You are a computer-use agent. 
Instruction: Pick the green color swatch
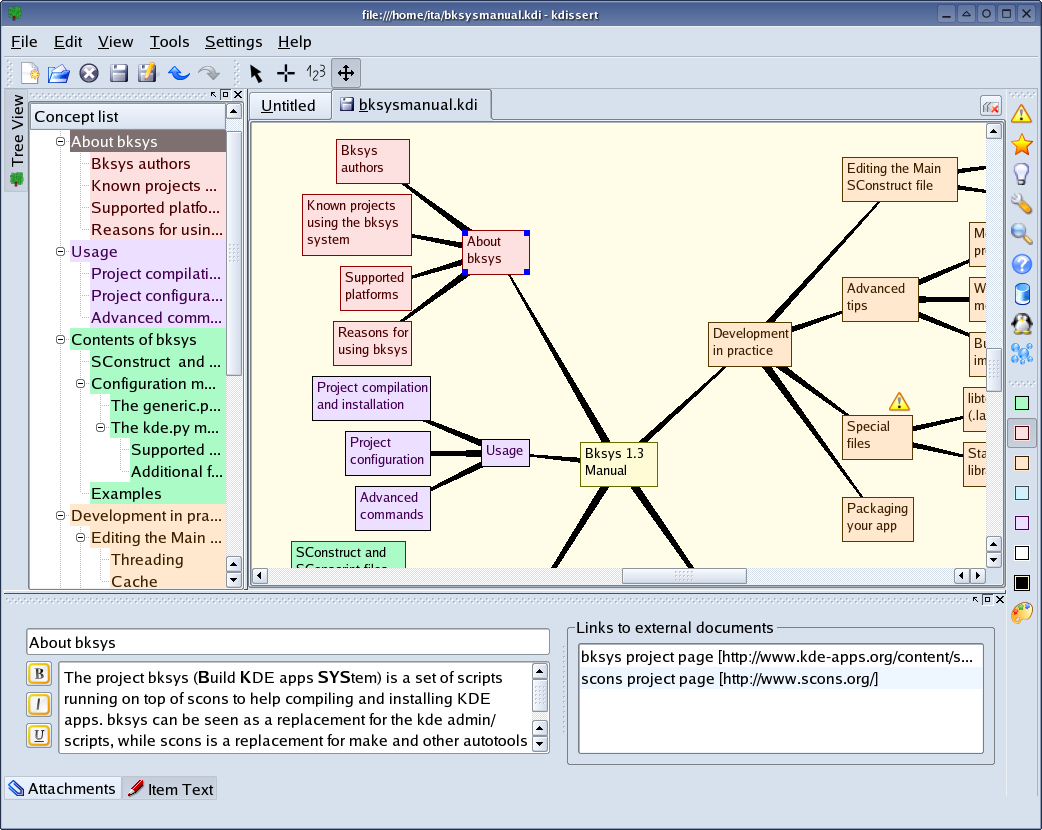(x=1022, y=403)
